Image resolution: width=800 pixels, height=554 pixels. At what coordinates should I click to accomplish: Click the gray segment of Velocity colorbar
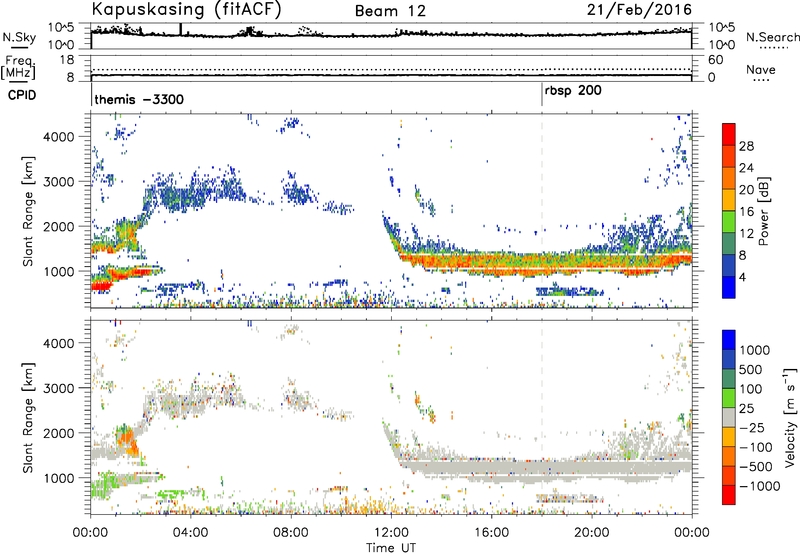[729, 417]
